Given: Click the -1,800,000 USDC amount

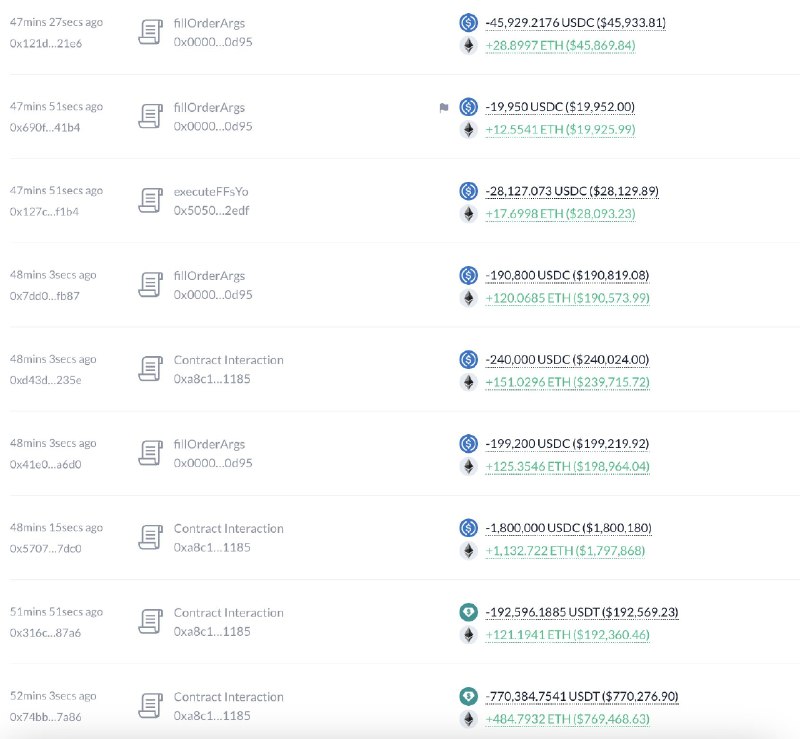Looking at the screenshot, I should point(568,528).
